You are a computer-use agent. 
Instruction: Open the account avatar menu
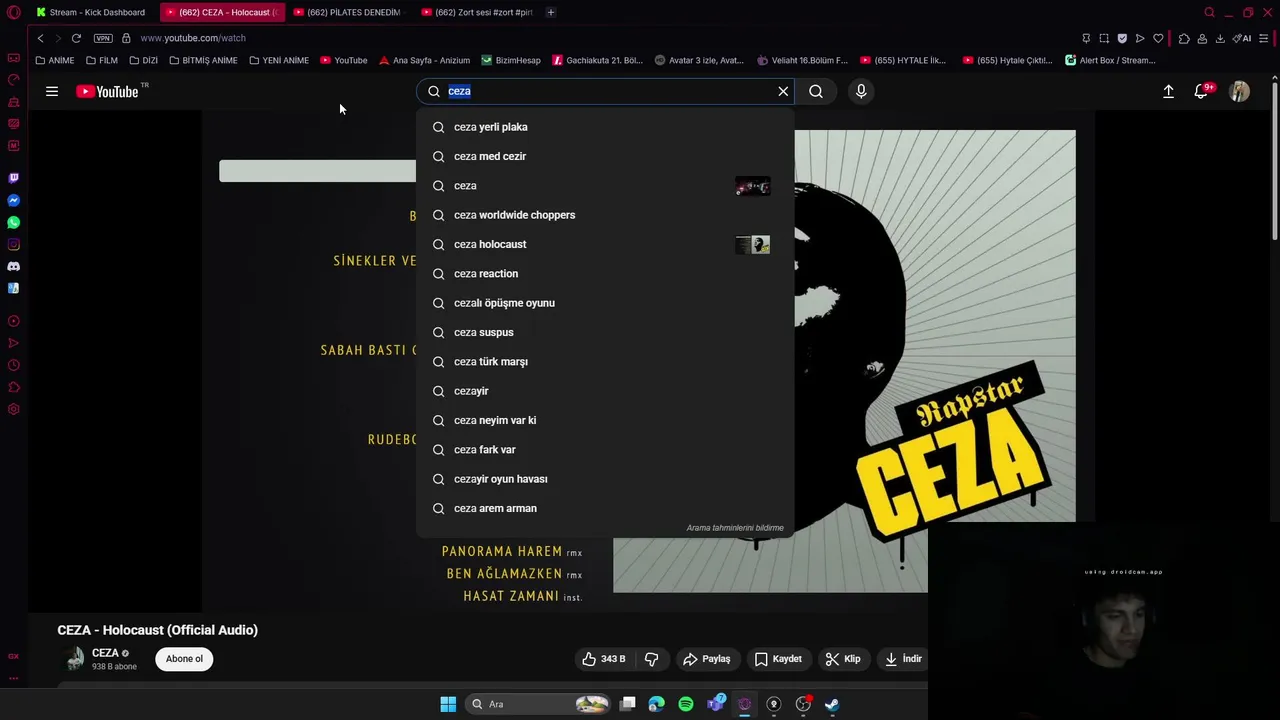coord(1239,91)
